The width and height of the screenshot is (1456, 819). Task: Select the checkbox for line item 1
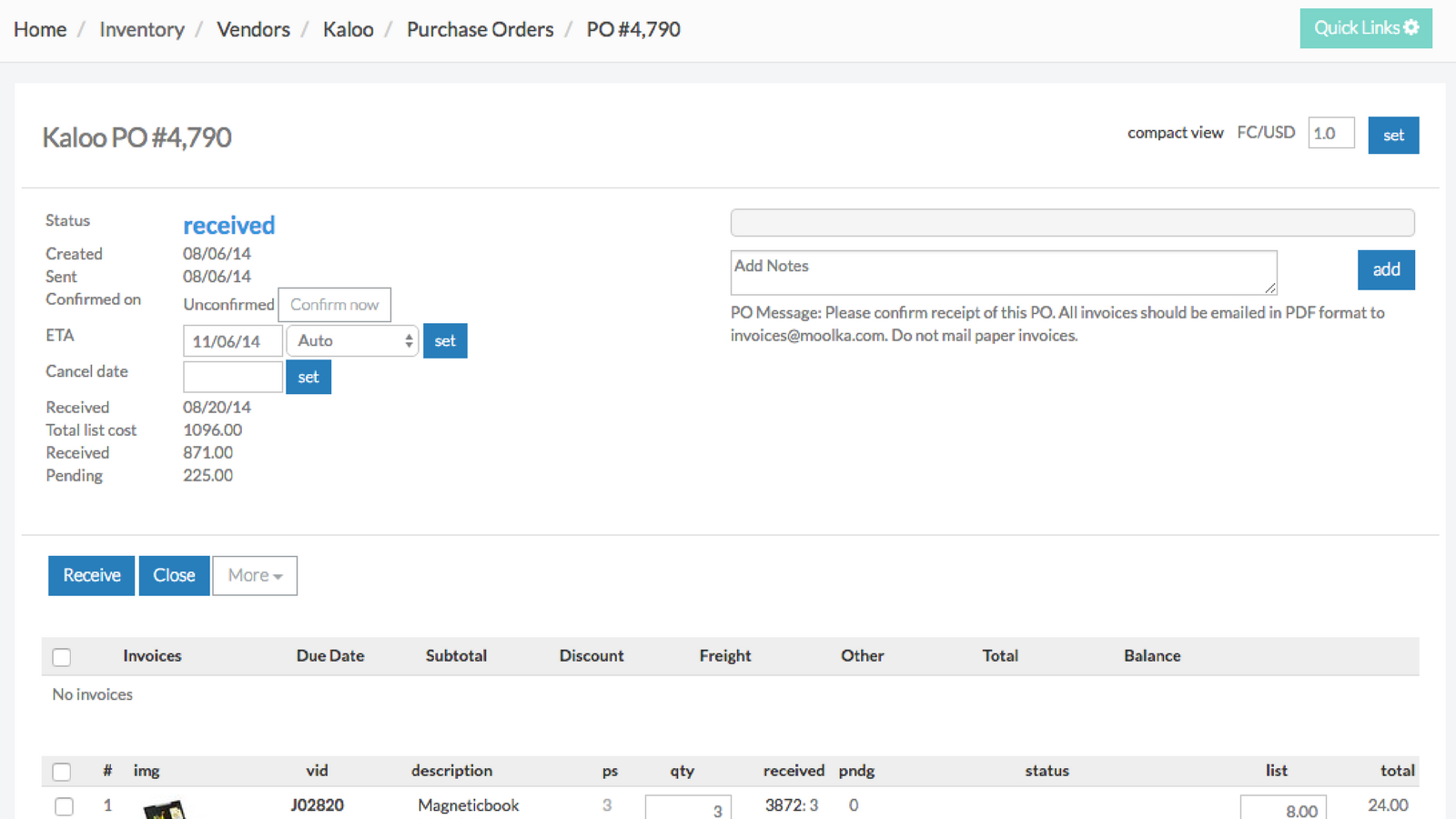(x=64, y=806)
